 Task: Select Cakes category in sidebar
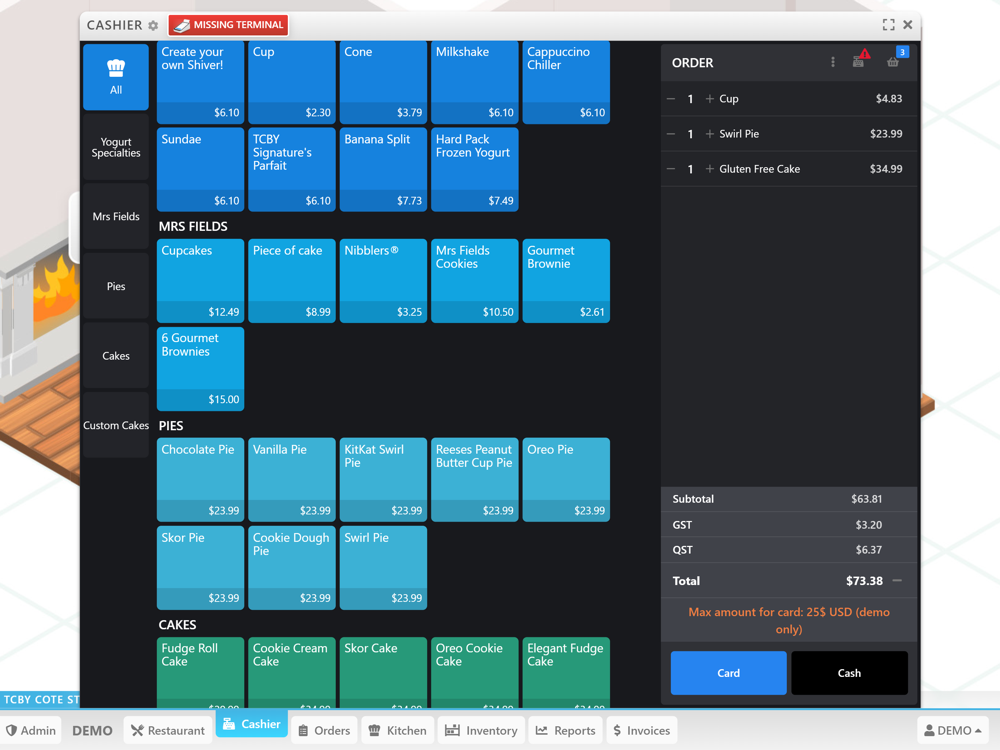pyautogui.click(x=115, y=356)
